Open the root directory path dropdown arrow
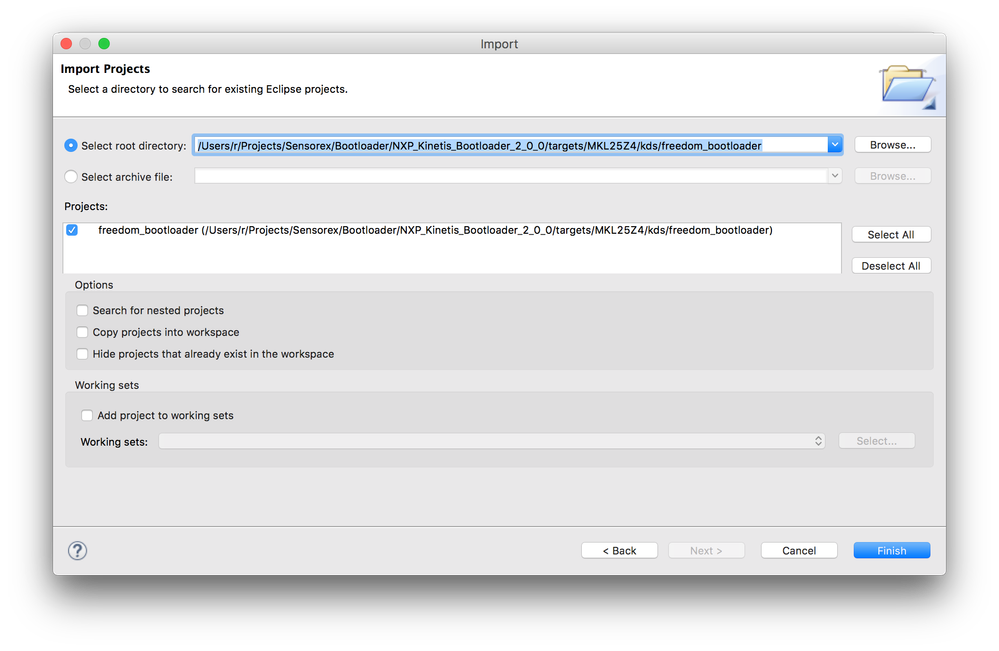The width and height of the screenshot is (999, 651). (x=834, y=145)
